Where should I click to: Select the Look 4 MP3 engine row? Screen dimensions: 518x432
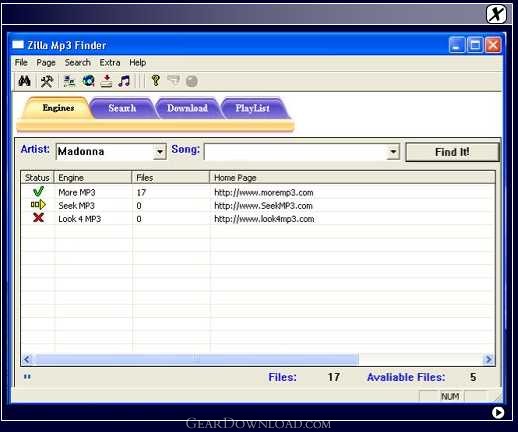click(x=258, y=219)
